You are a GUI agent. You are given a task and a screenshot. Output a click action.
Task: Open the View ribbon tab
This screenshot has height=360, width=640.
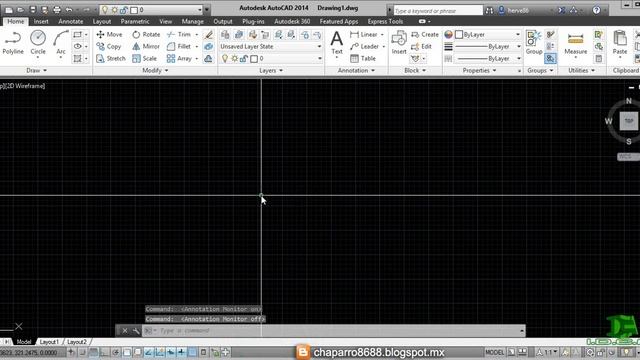click(x=165, y=21)
